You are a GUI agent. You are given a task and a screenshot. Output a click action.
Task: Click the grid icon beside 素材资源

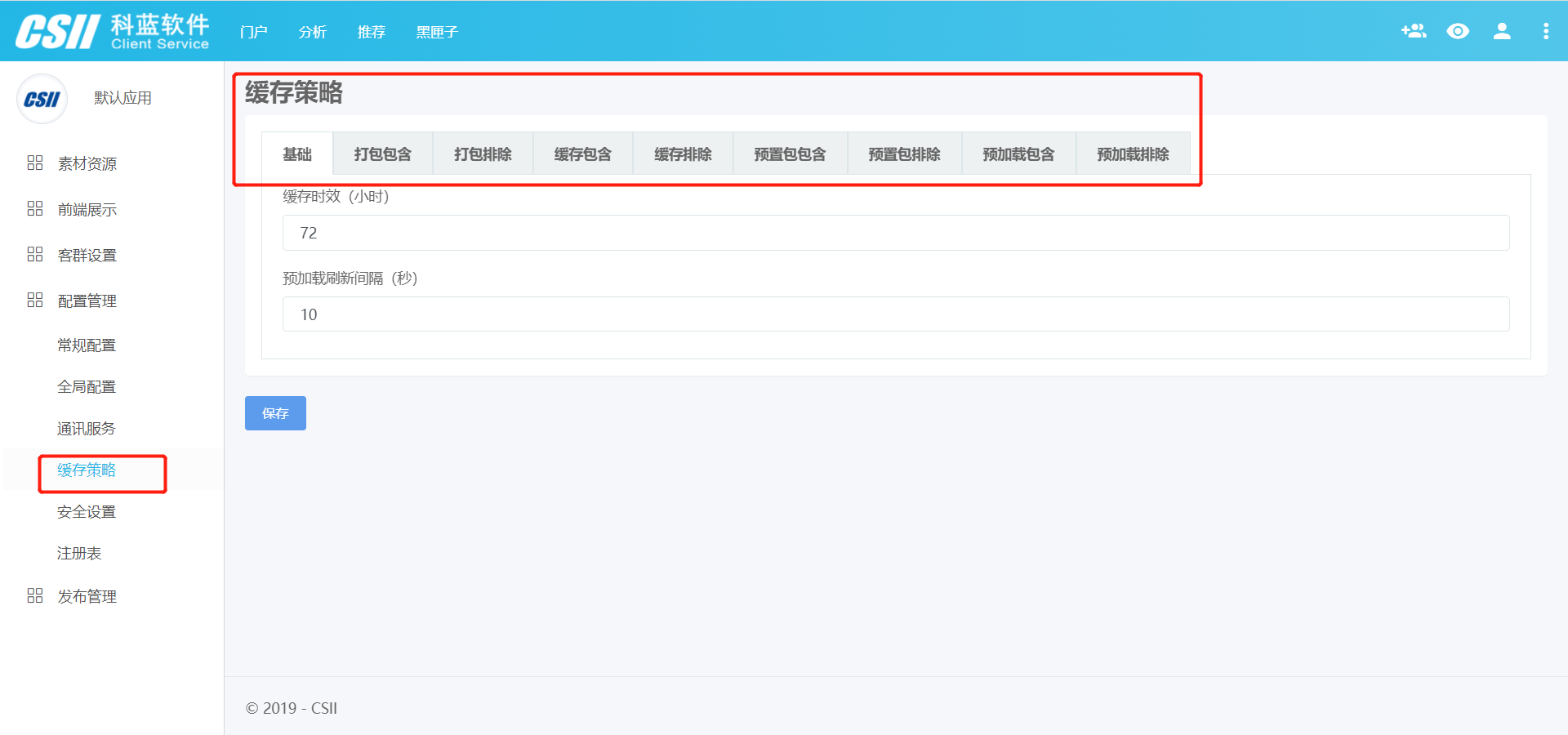click(x=35, y=163)
